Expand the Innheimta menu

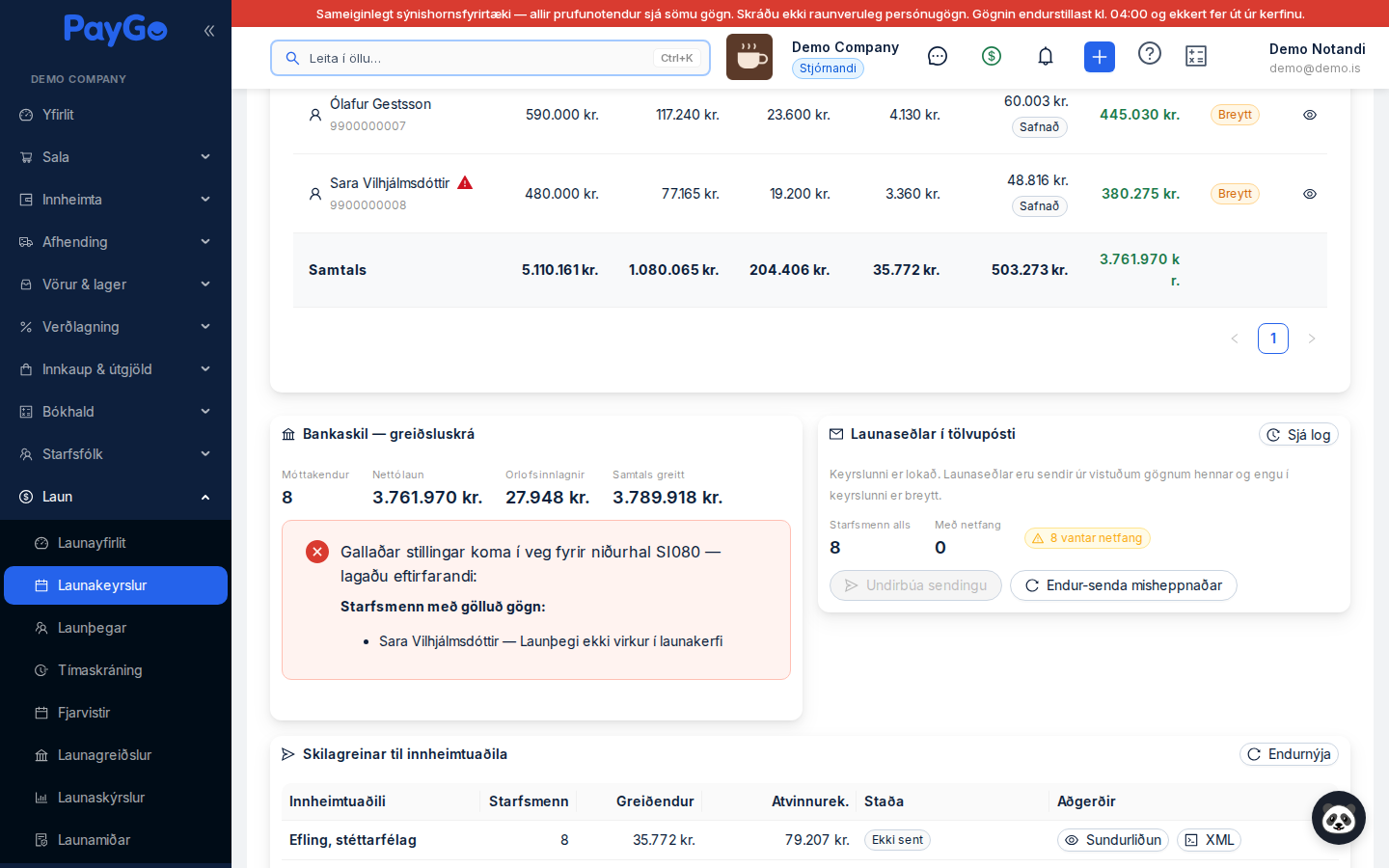pyautogui.click(x=116, y=200)
